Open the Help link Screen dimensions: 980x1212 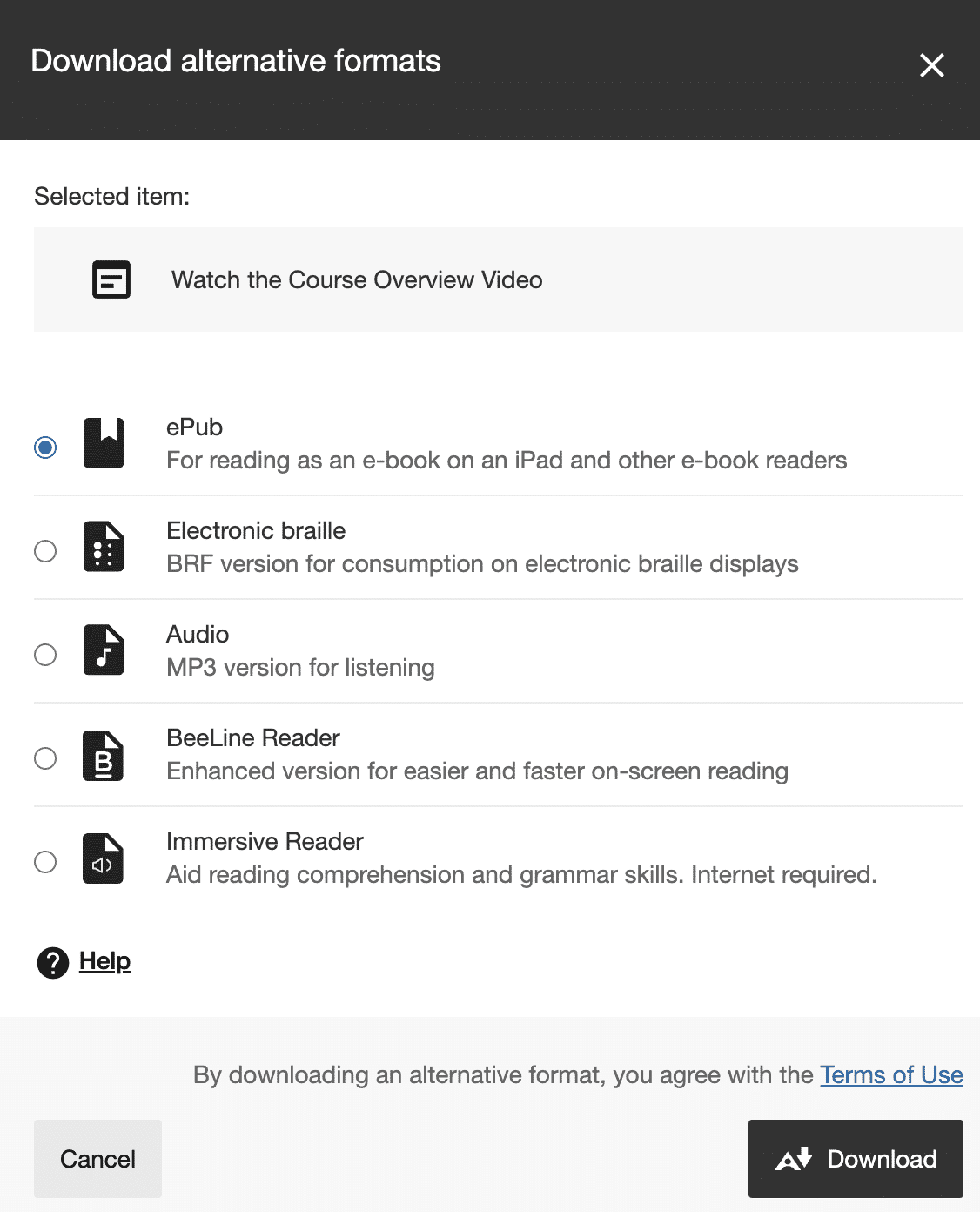[x=104, y=961]
